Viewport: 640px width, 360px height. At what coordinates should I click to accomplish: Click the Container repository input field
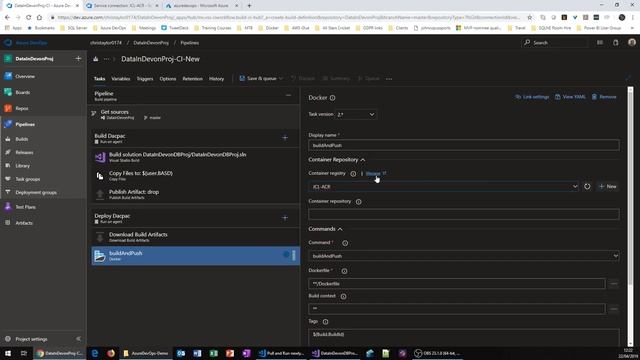click(464, 214)
